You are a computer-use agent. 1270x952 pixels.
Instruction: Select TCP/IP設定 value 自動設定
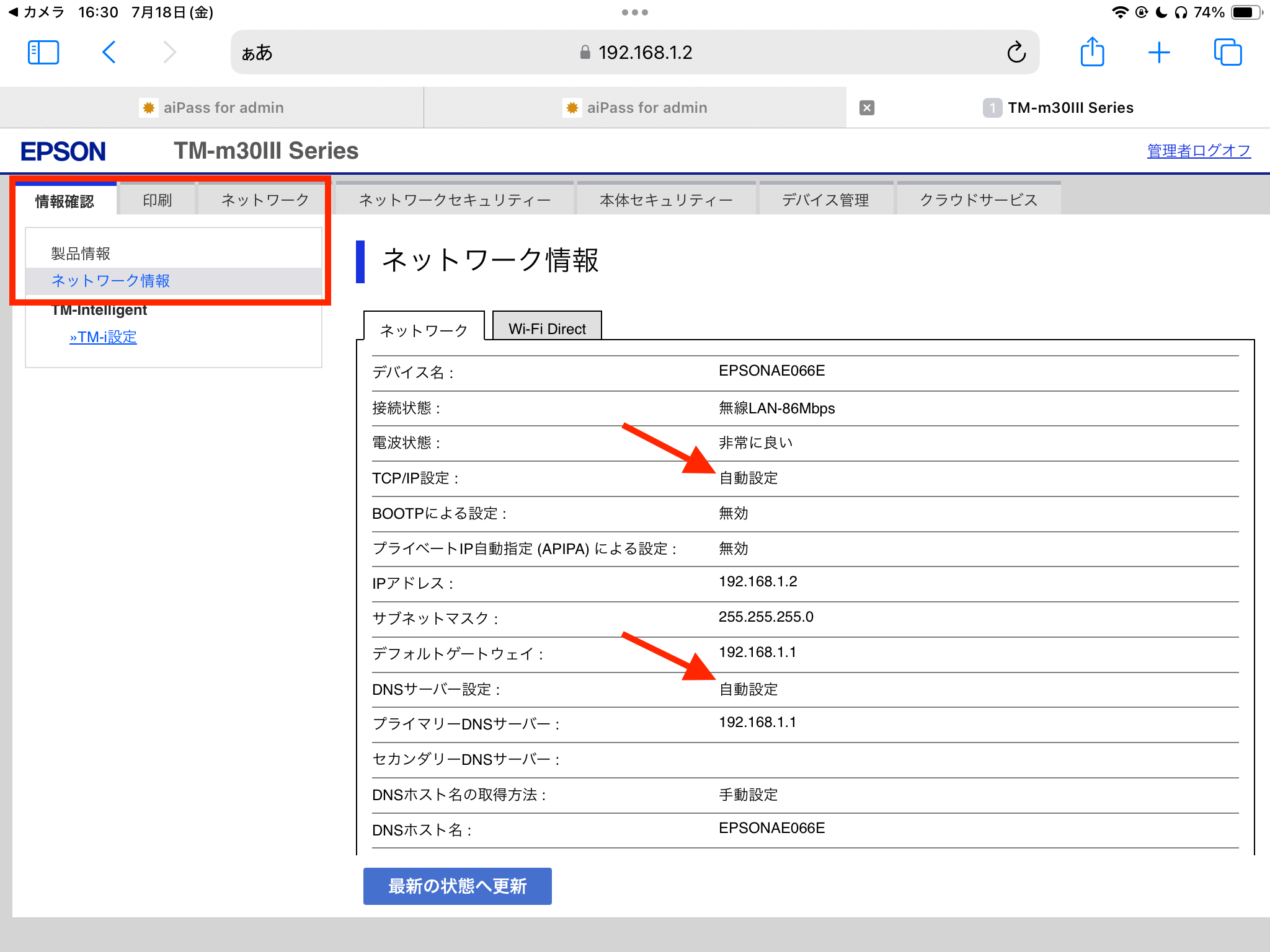[748, 478]
